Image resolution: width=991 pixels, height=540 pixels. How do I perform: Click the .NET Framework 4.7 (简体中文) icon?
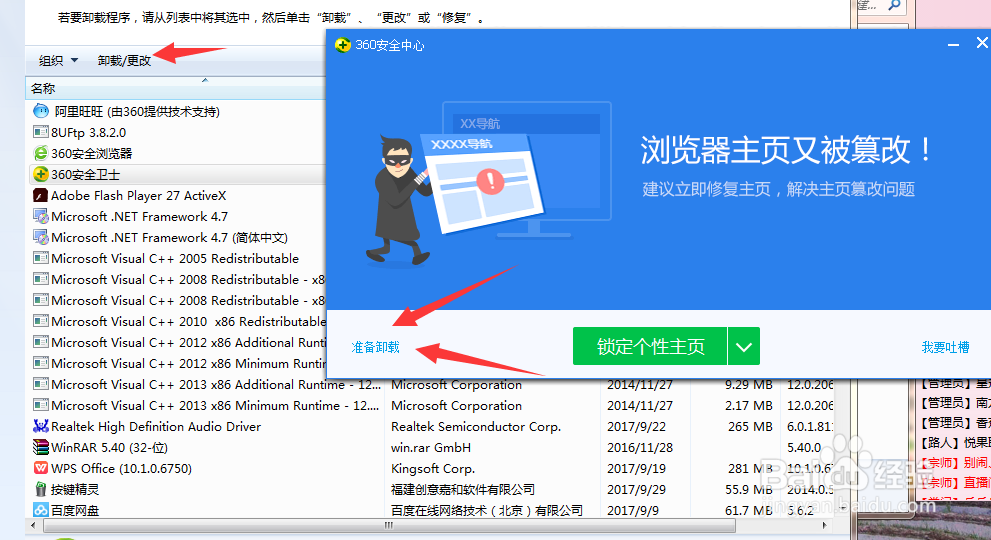41,237
